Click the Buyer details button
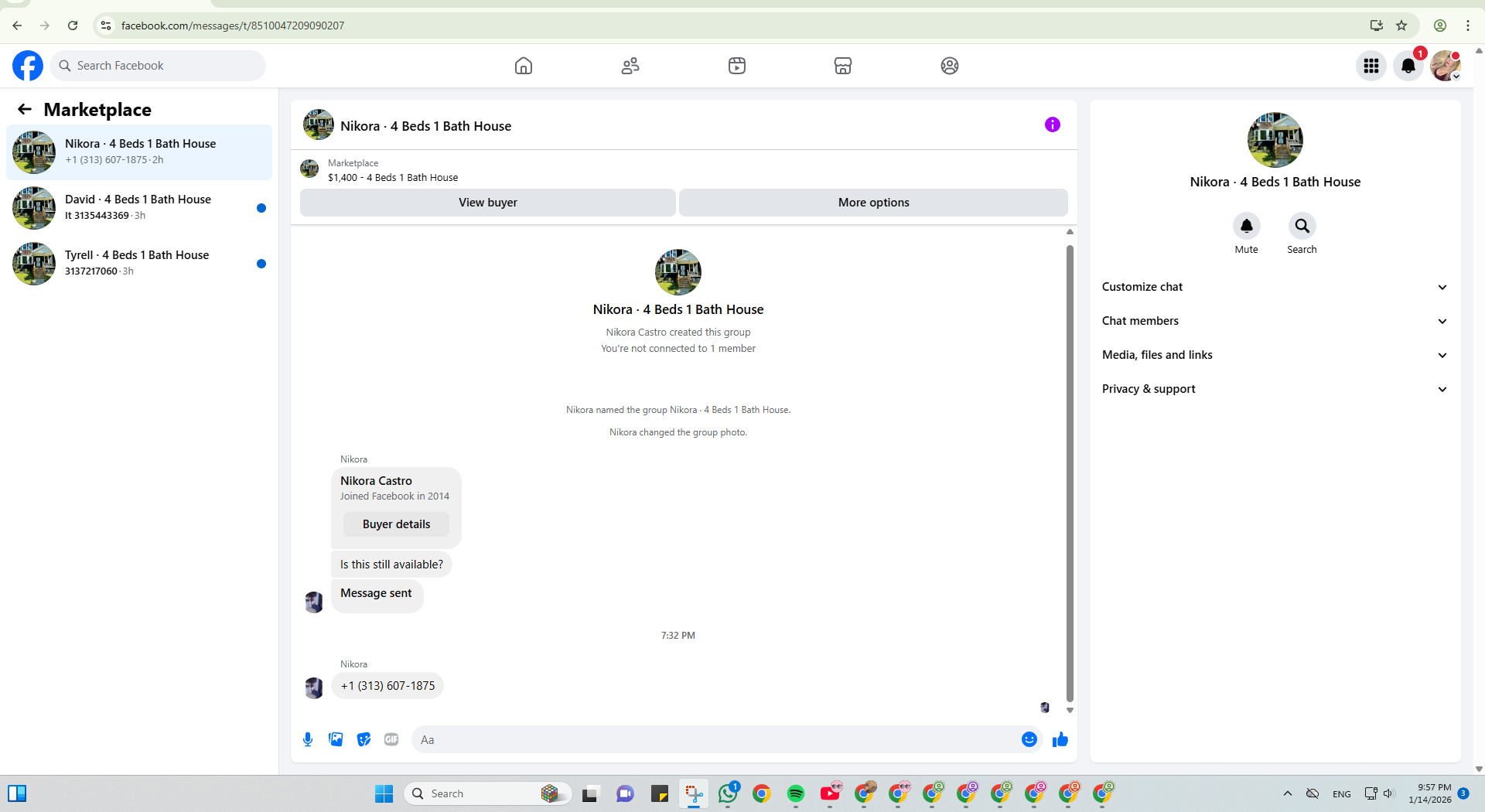This screenshot has width=1485, height=812. 396,524
